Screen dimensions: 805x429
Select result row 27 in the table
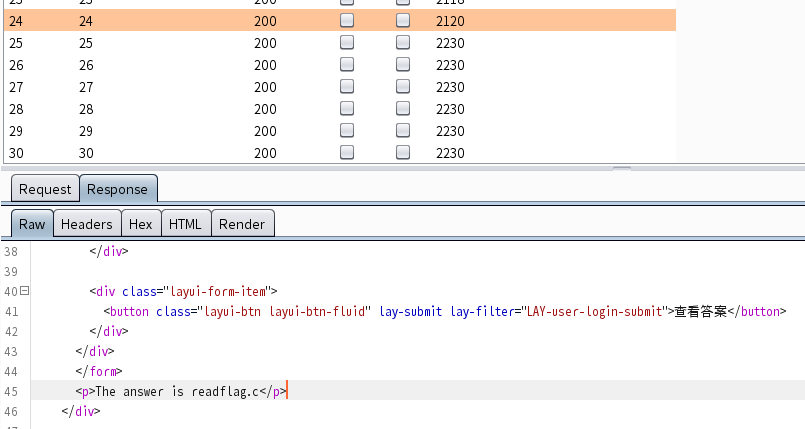(x=150, y=86)
